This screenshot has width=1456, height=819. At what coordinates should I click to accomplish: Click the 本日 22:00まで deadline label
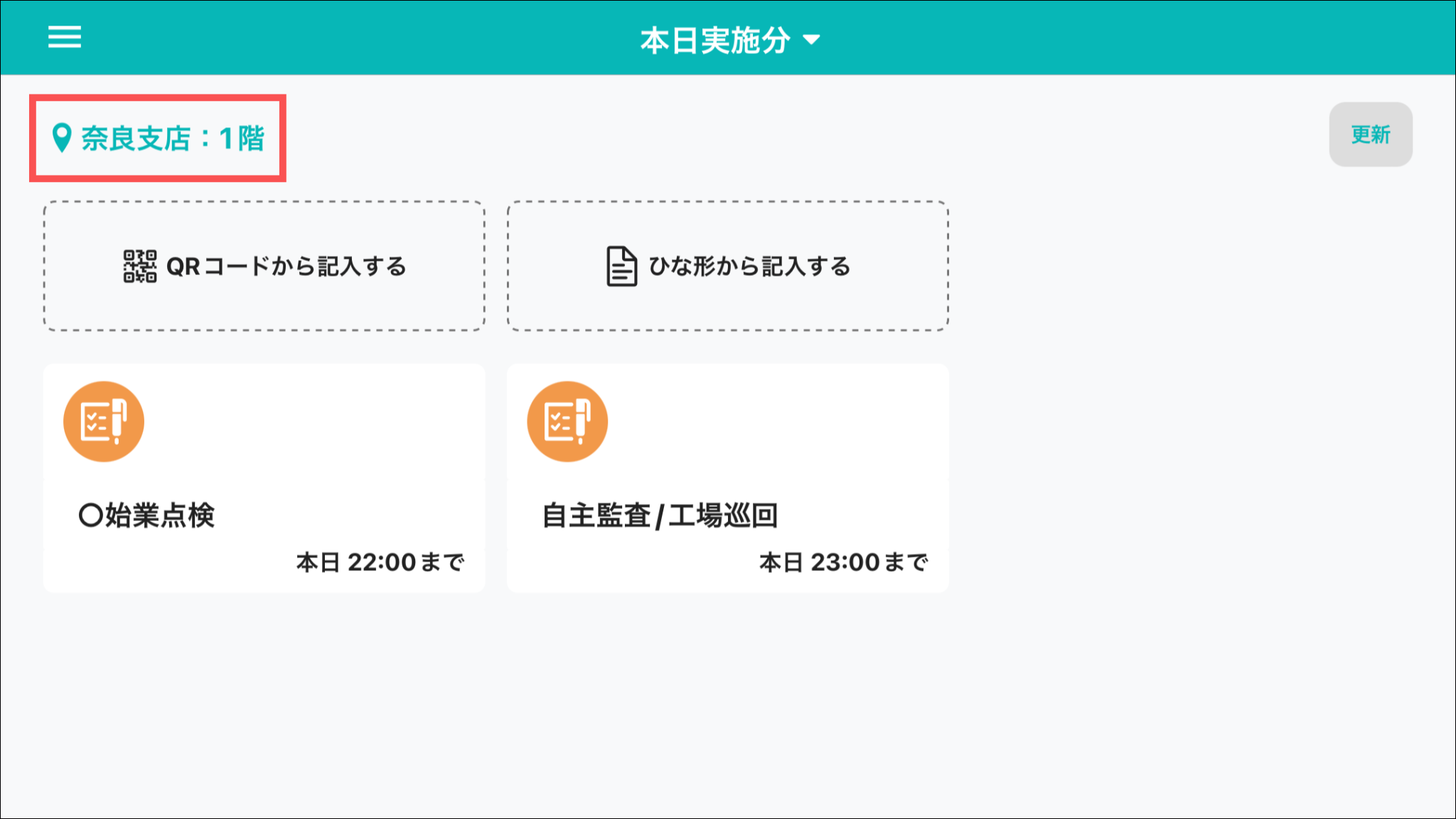[x=380, y=562]
